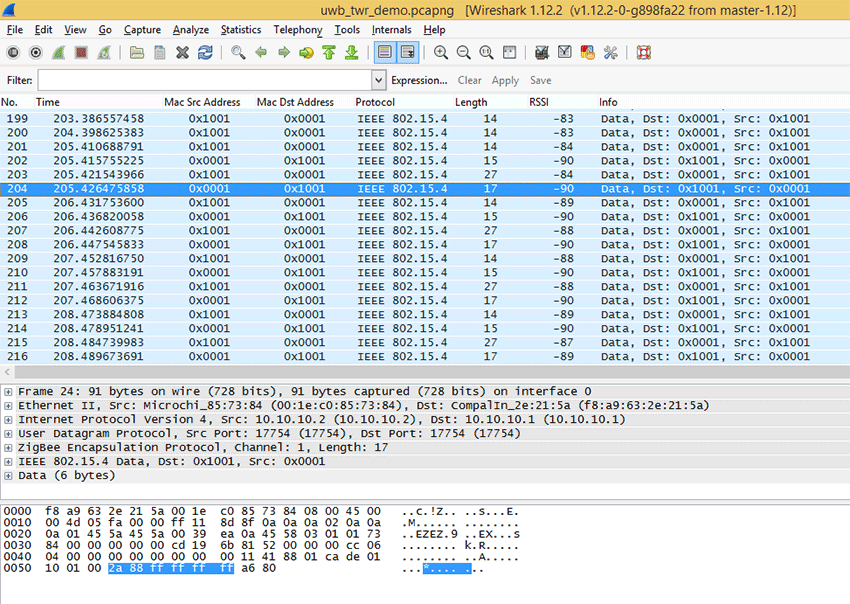Sort by Mac Src Address column
The width and height of the screenshot is (850, 604).
pos(209,102)
